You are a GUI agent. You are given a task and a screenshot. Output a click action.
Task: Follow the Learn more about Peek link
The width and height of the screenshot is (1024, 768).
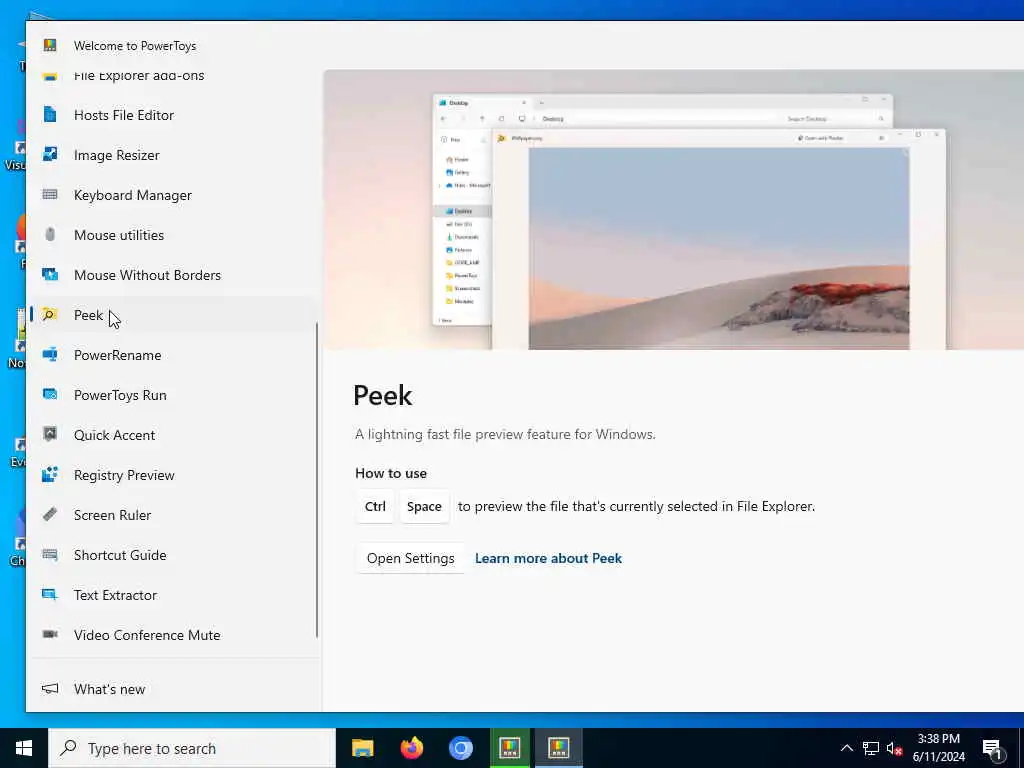[x=548, y=558]
